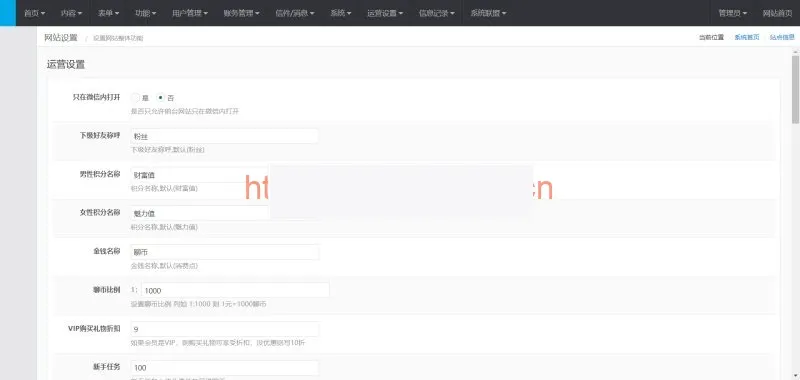The width and height of the screenshot is (800, 380).
Task: Open the 信息记录 menu
Action: coord(437,13)
